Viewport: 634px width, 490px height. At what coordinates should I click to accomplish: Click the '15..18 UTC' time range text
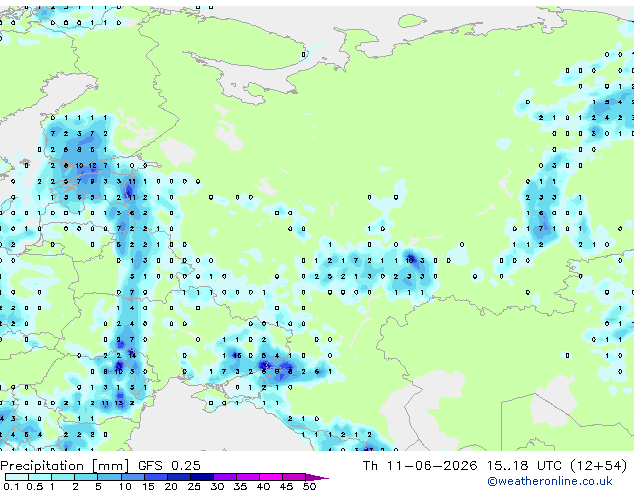[x=524, y=466]
